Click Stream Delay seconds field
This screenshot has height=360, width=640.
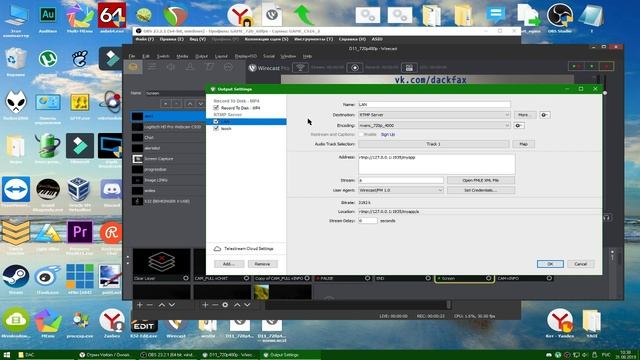368,221
